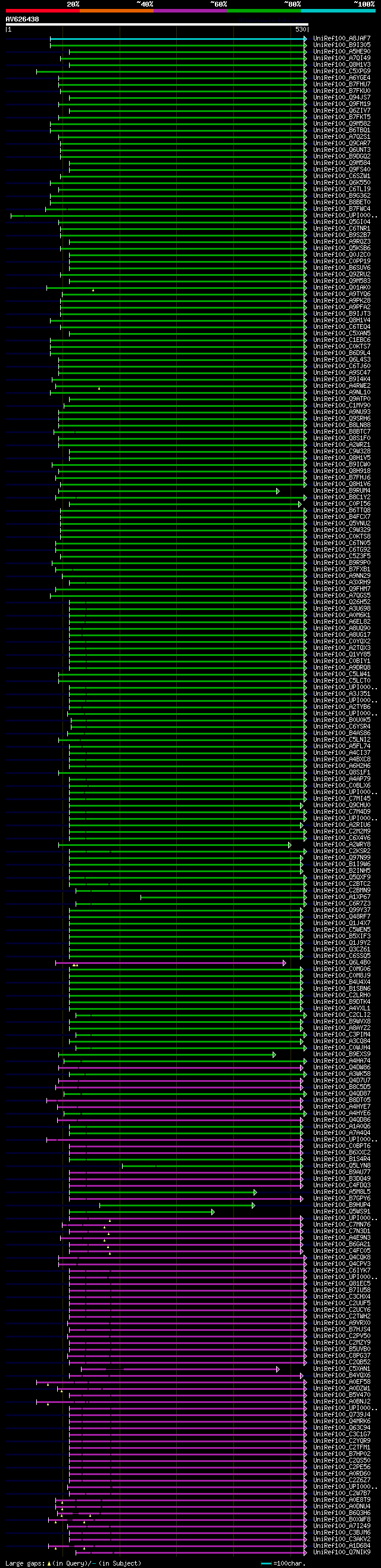Select the query label AV626438
The width and height of the screenshot is (381, 1568).
(x=23, y=19)
